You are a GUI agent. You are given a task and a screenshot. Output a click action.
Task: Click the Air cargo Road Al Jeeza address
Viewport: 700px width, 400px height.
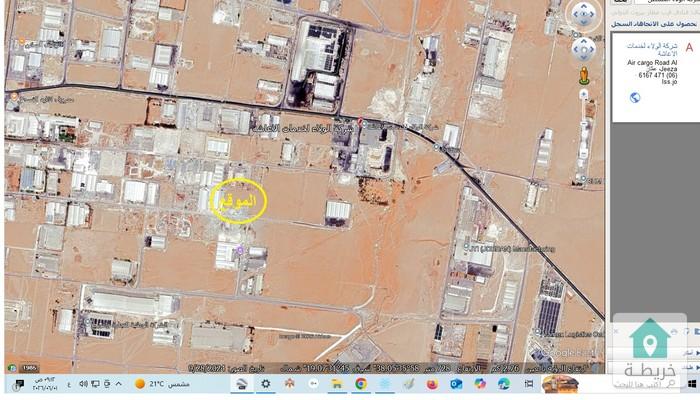[652, 66]
